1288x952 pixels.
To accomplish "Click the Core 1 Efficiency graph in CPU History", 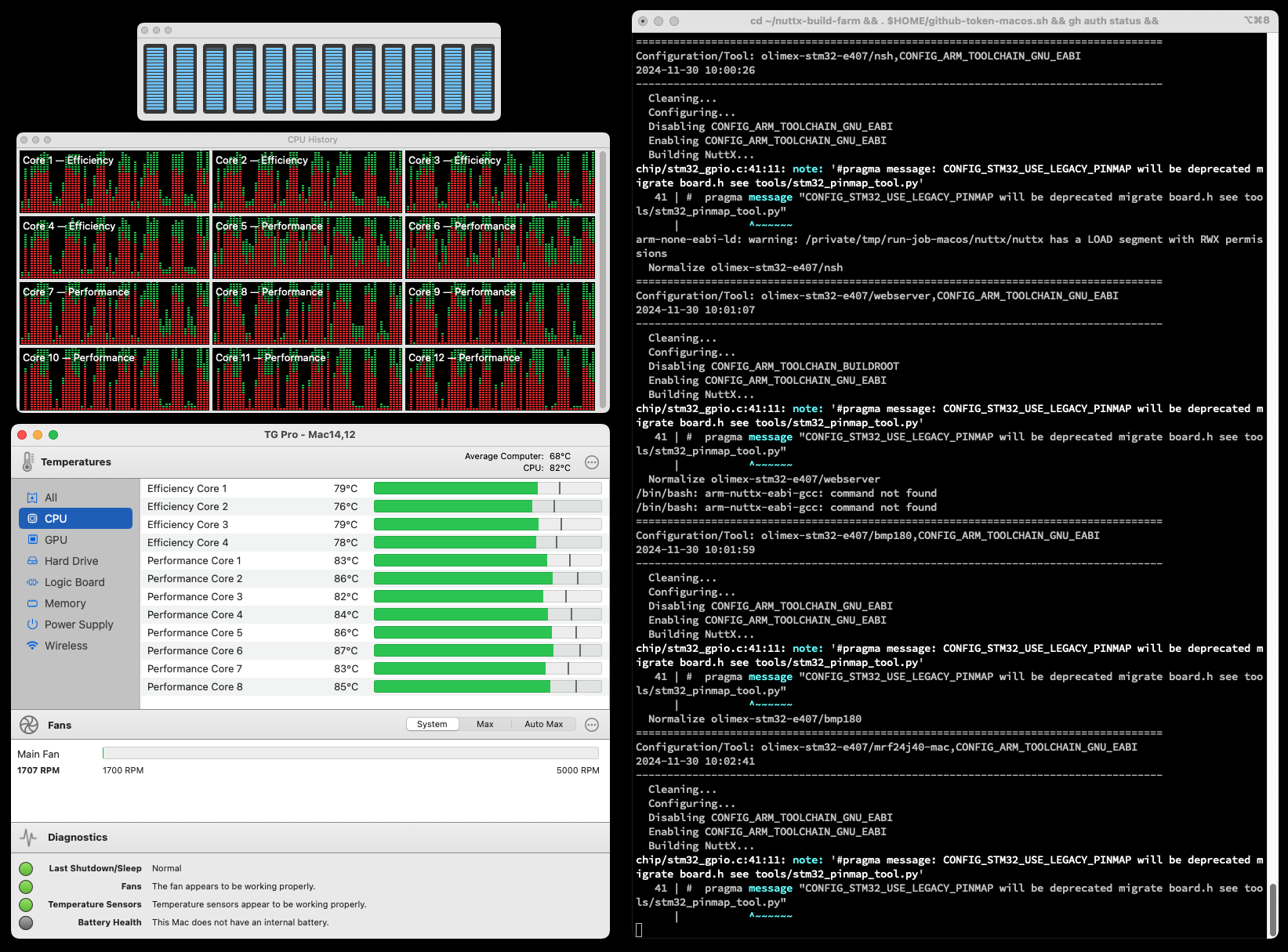I will pos(114,182).
